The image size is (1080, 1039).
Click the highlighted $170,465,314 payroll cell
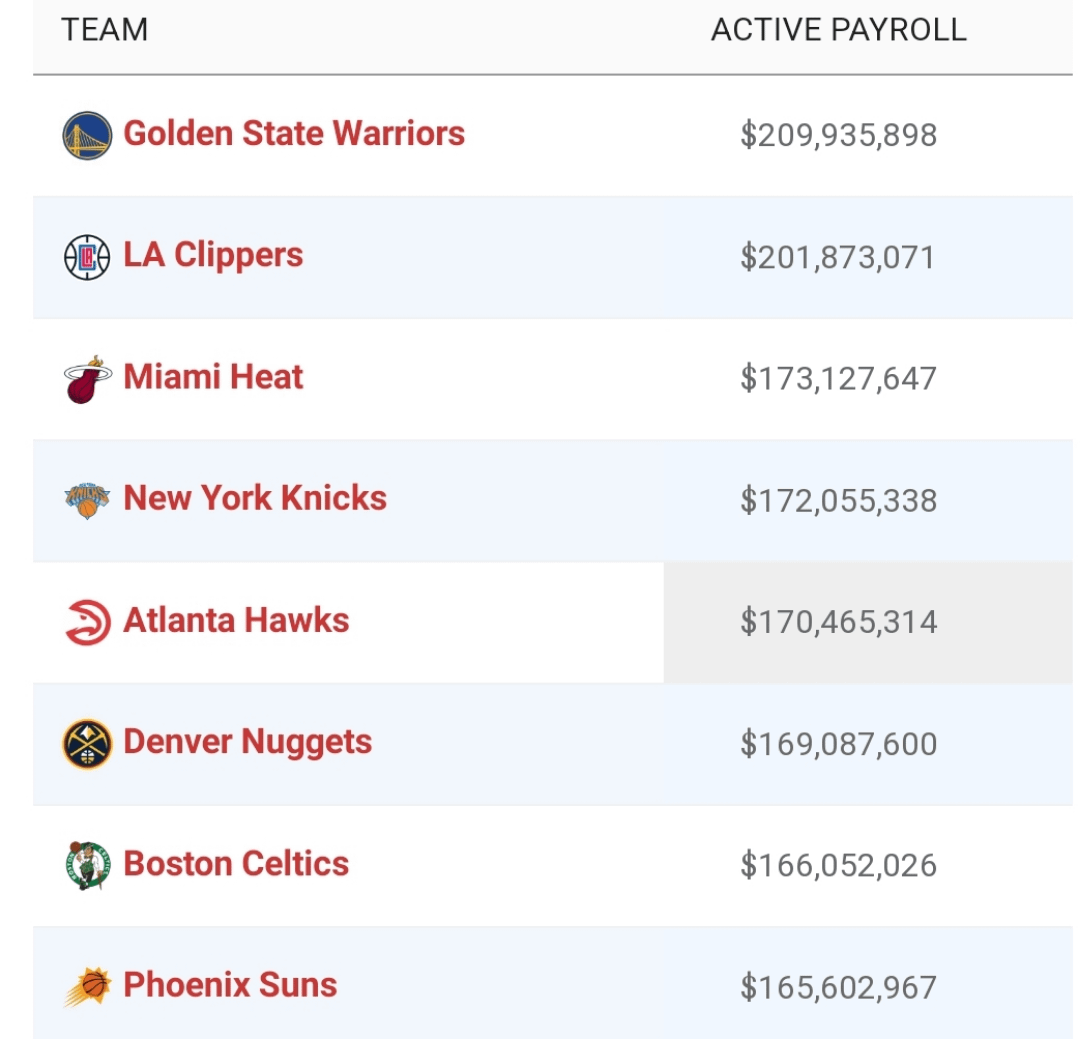pyautogui.click(x=838, y=622)
